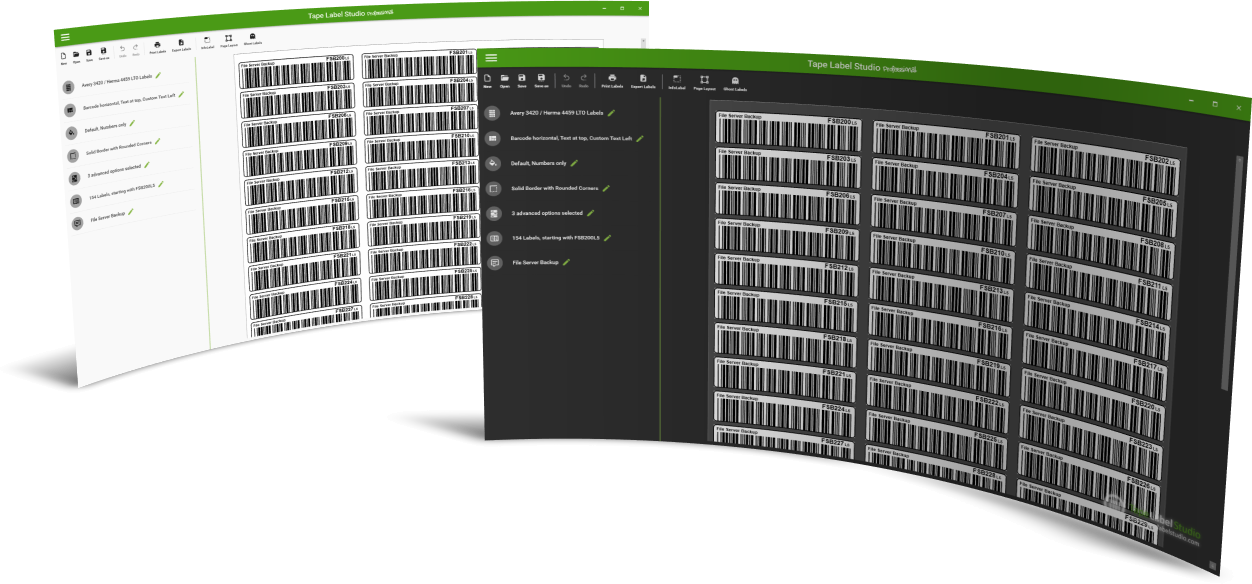The height and width of the screenshot is (584, 1252).
Task: Click 'File Server Backup' sidebar text, dark window
Action: click(x=535, y=262)
